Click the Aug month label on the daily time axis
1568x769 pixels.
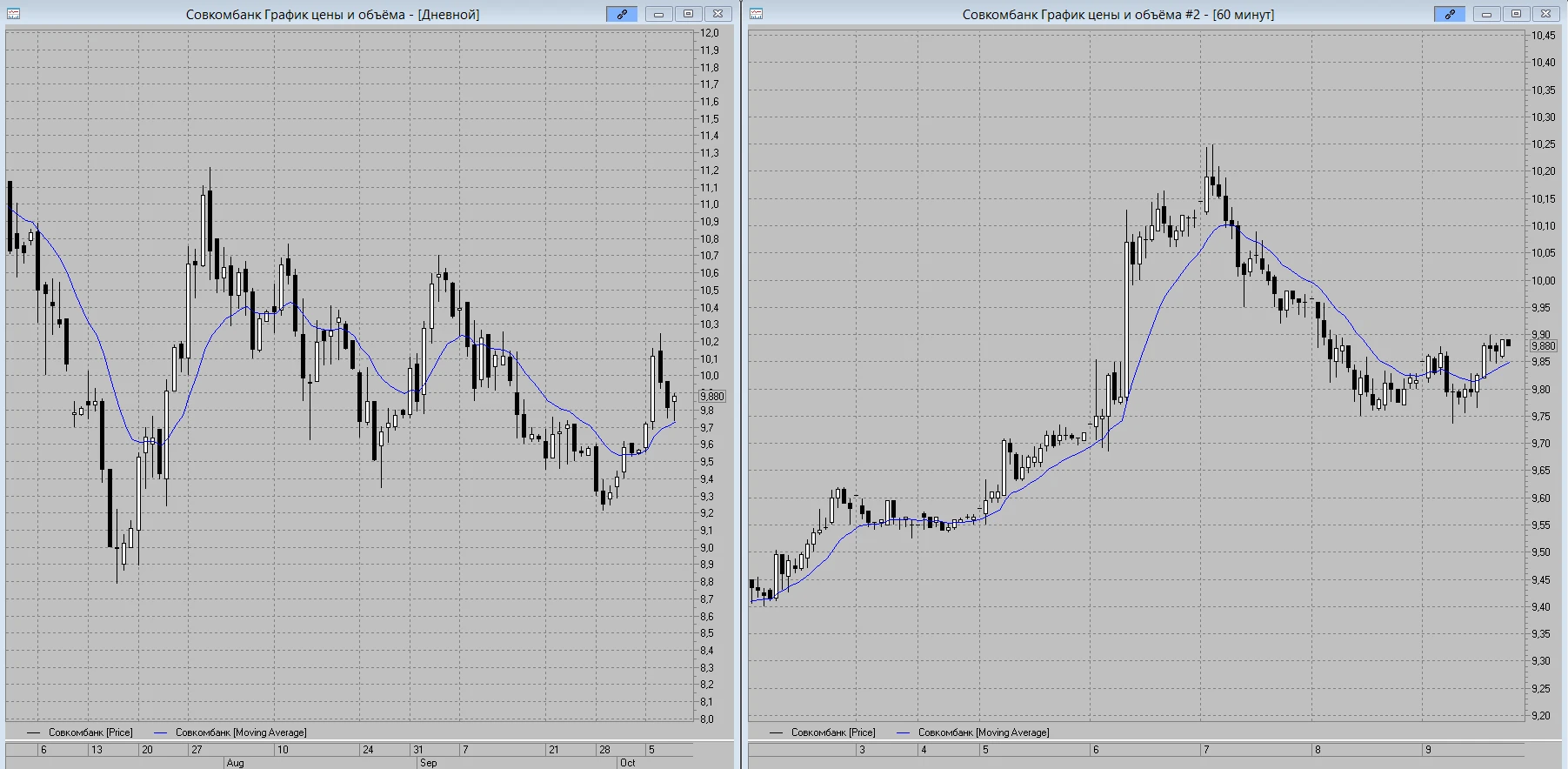(x=235, y=763)
